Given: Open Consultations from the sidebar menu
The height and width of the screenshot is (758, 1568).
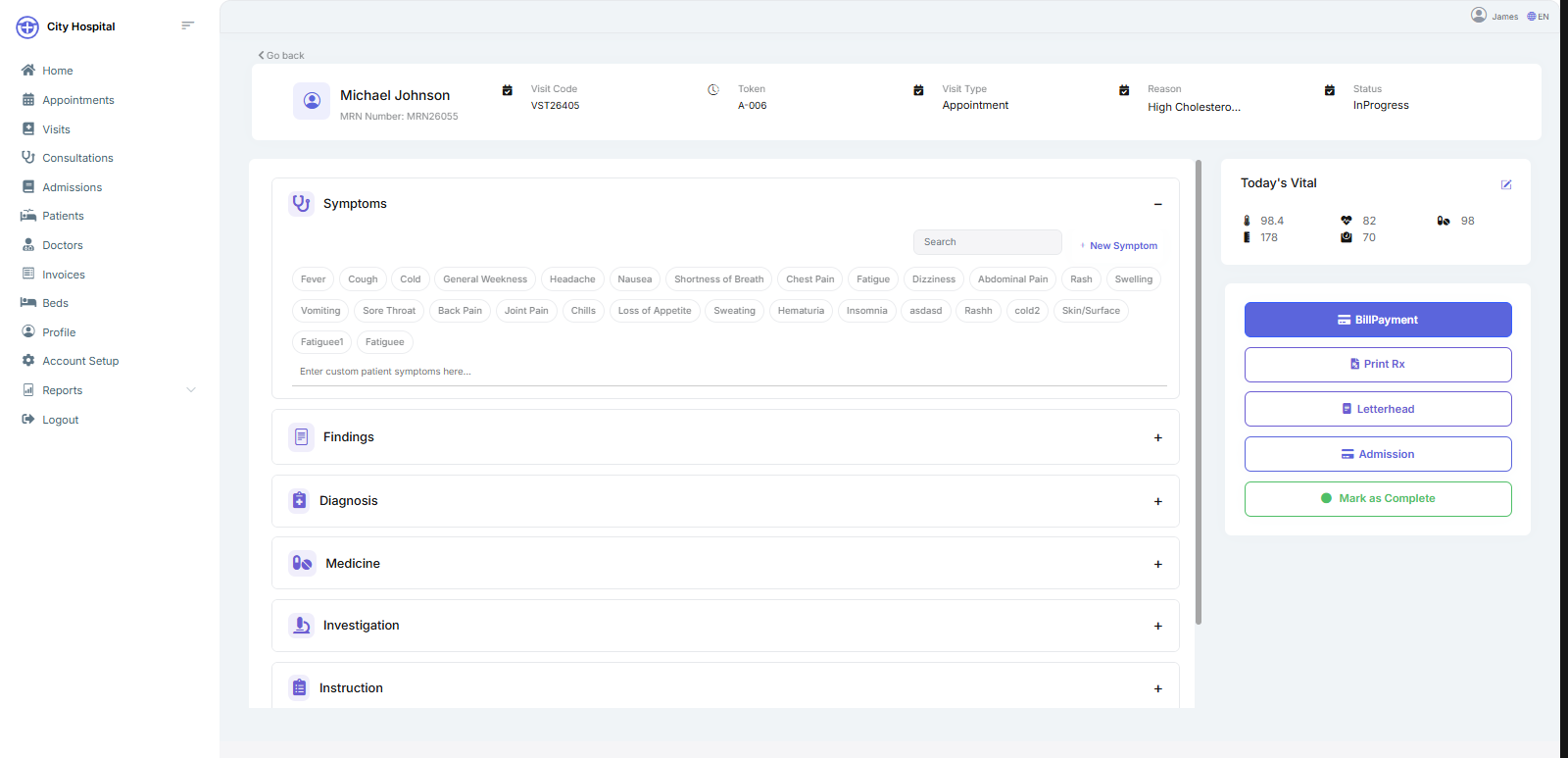Looking at the screenshot, I should tap(78, 158).
